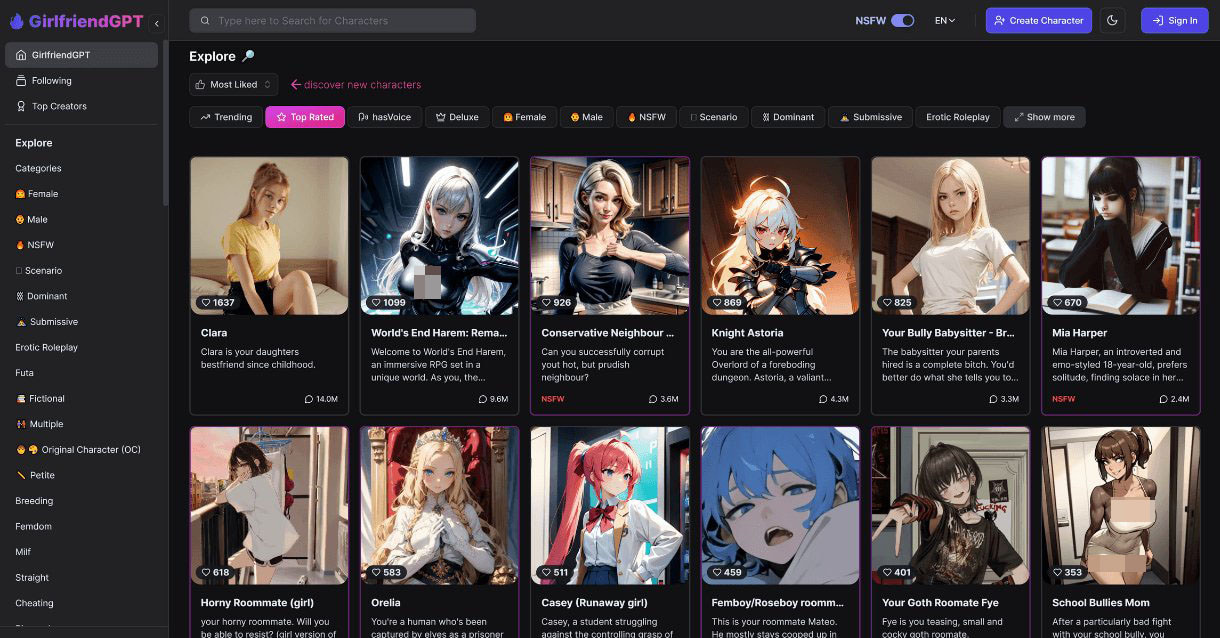
Task: Select the Top Rated tab
Action: (304, 117)
